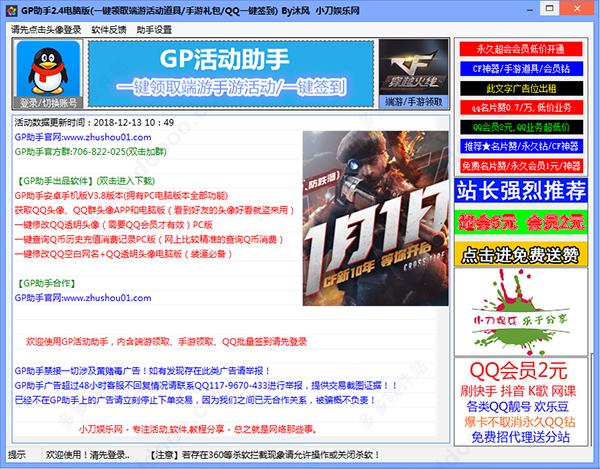Open the ad qq名片赞0.7/万,低价业务
The image size is (600, 469).
tap(521, 107)
